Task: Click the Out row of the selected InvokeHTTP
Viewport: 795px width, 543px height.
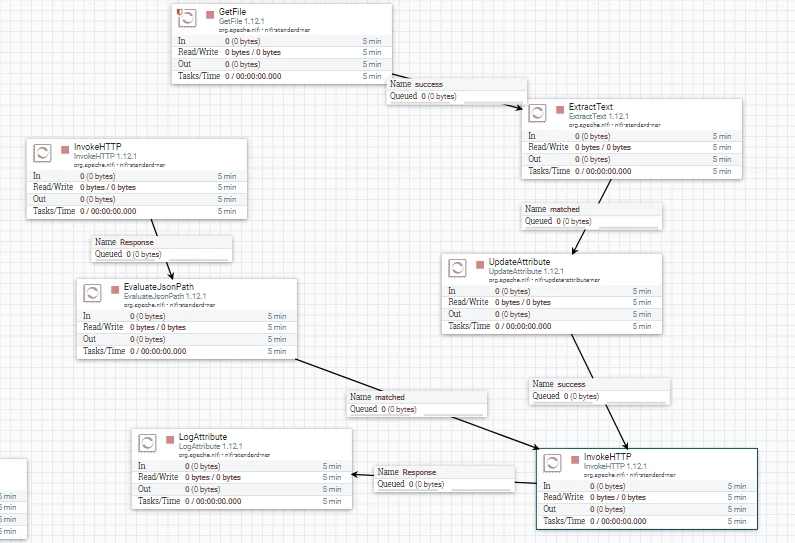Action: coord(647,509)
